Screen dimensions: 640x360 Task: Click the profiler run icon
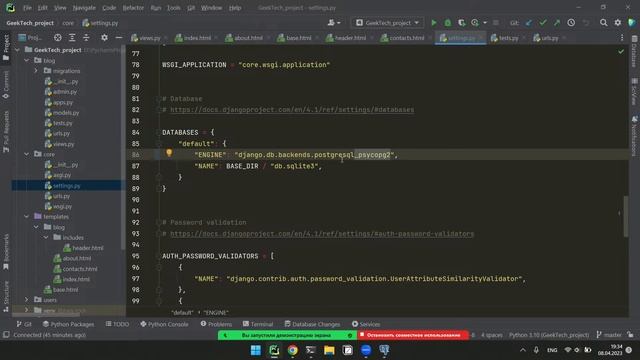pos(475,23)
